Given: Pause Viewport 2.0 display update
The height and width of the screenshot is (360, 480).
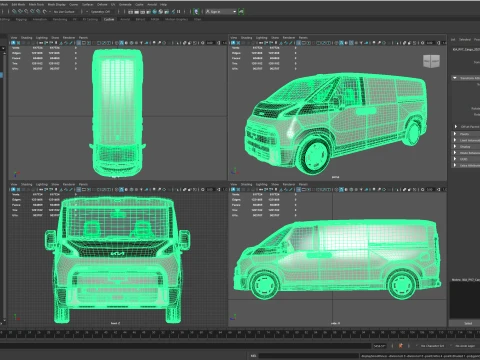Looking at the screenshot, I should click(179, 12).
